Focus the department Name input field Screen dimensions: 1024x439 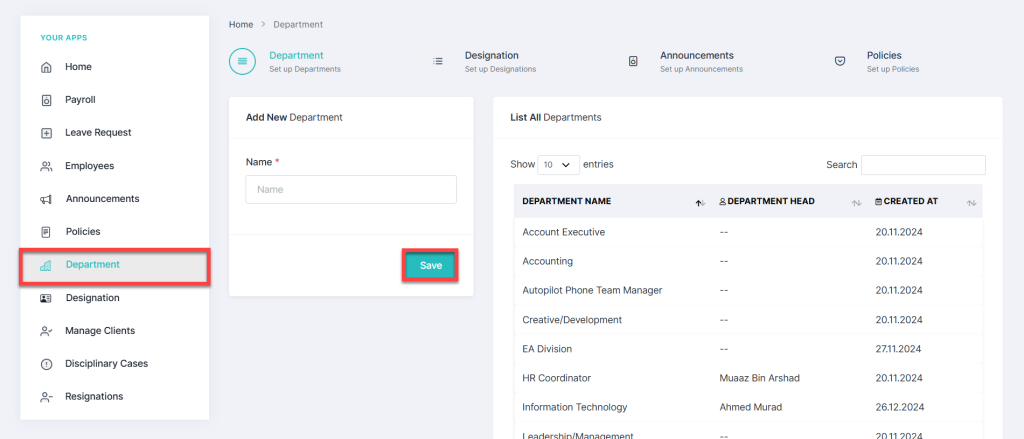(x=351, y=189)
